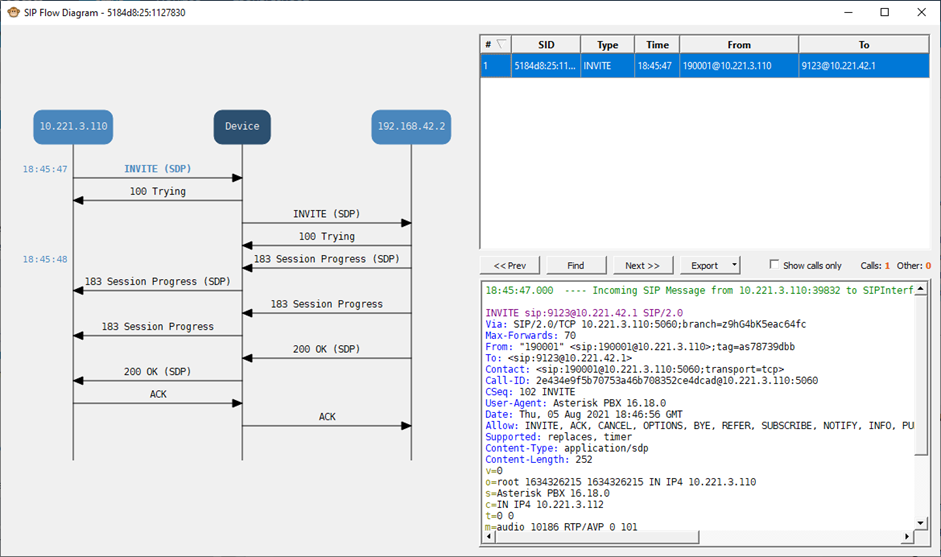Image resolution: width=941 pixels, height=557 pixels.
Task: Click the first 200 OK (SDP) message
Action: tap(326, 350)
